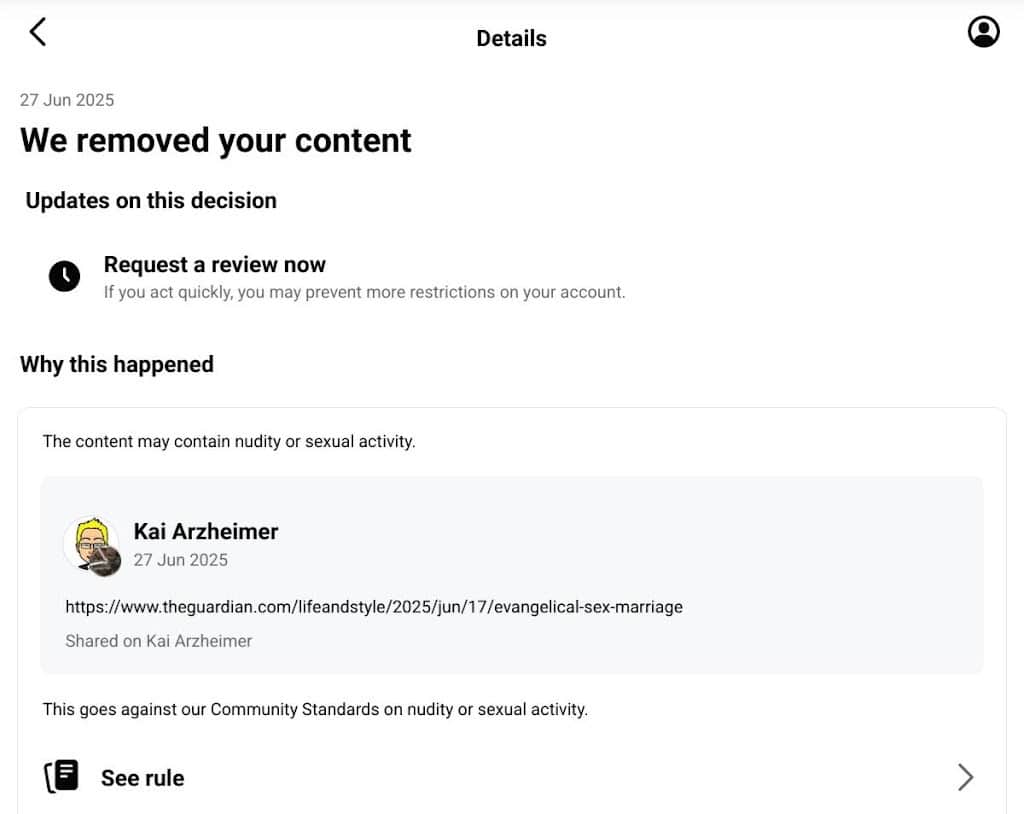
Task: Click the Details page title
Action: click(x=511, y=39)
